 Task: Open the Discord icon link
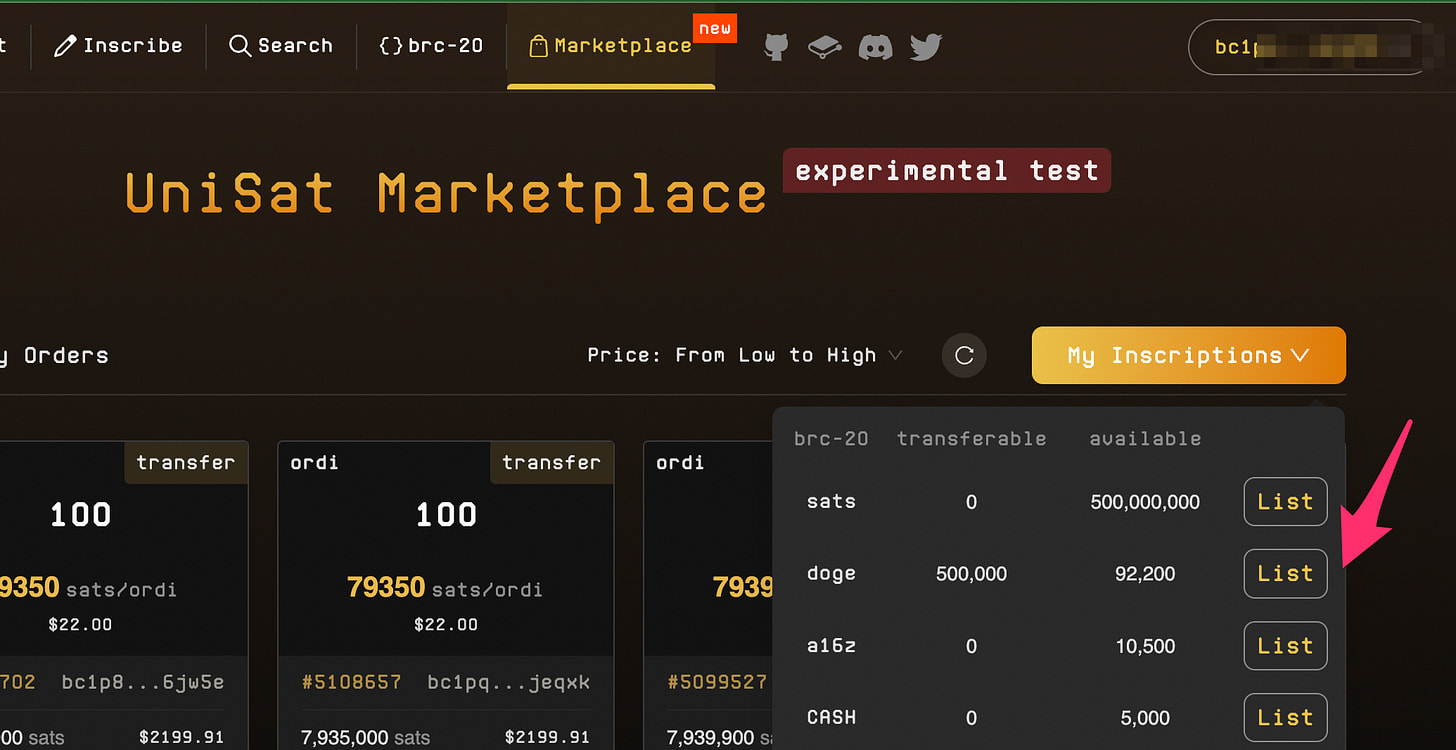point(876,46)
